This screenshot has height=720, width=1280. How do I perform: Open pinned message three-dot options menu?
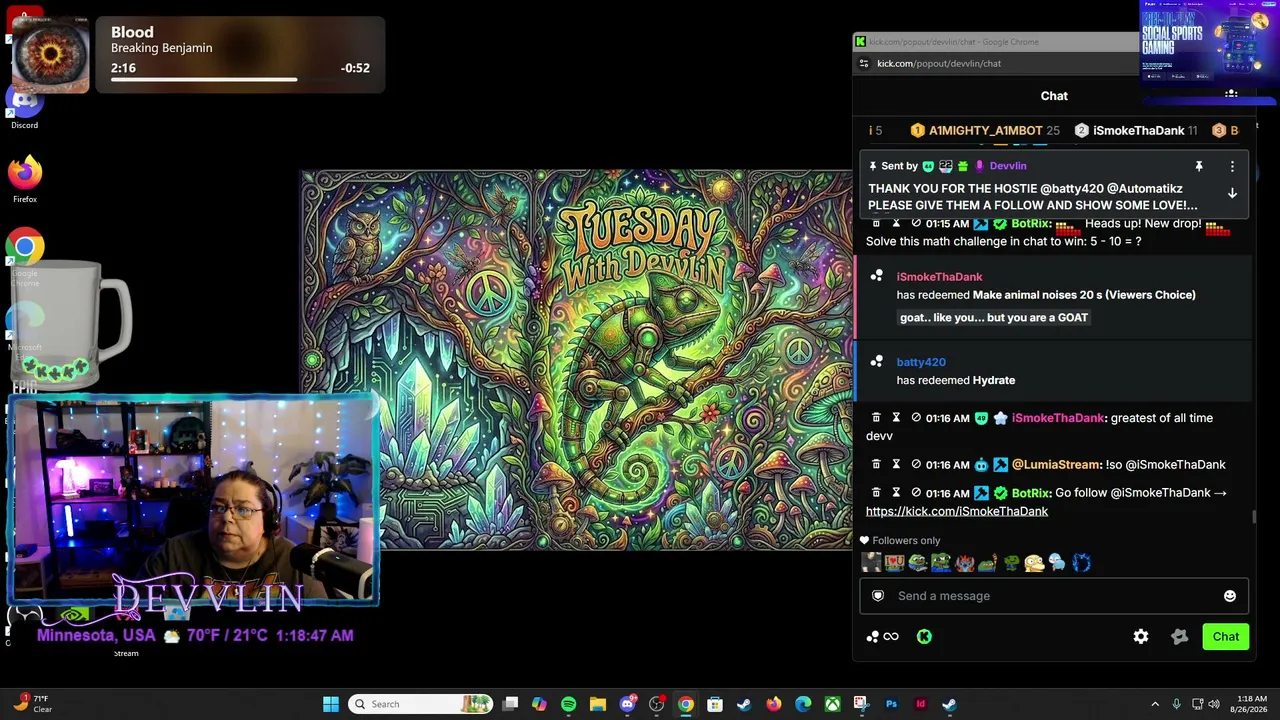(x=1232, y=166)
